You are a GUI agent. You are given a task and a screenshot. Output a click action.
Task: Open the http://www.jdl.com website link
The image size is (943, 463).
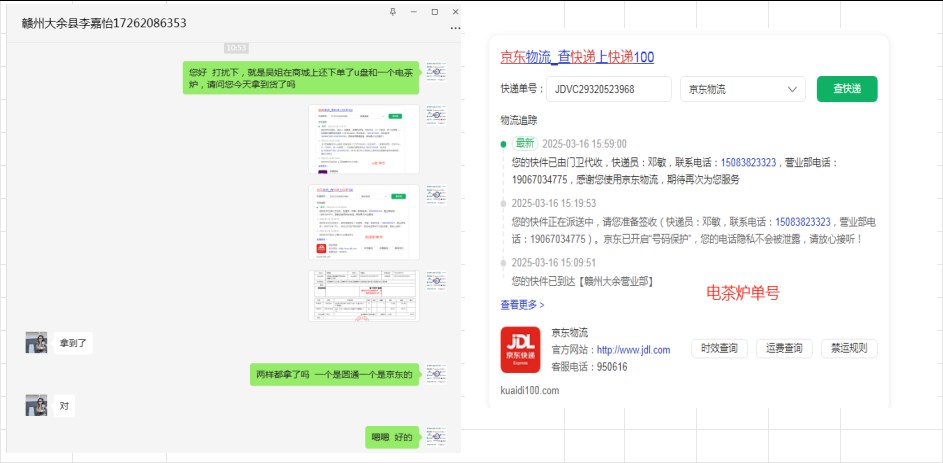[x=633, y=350]
